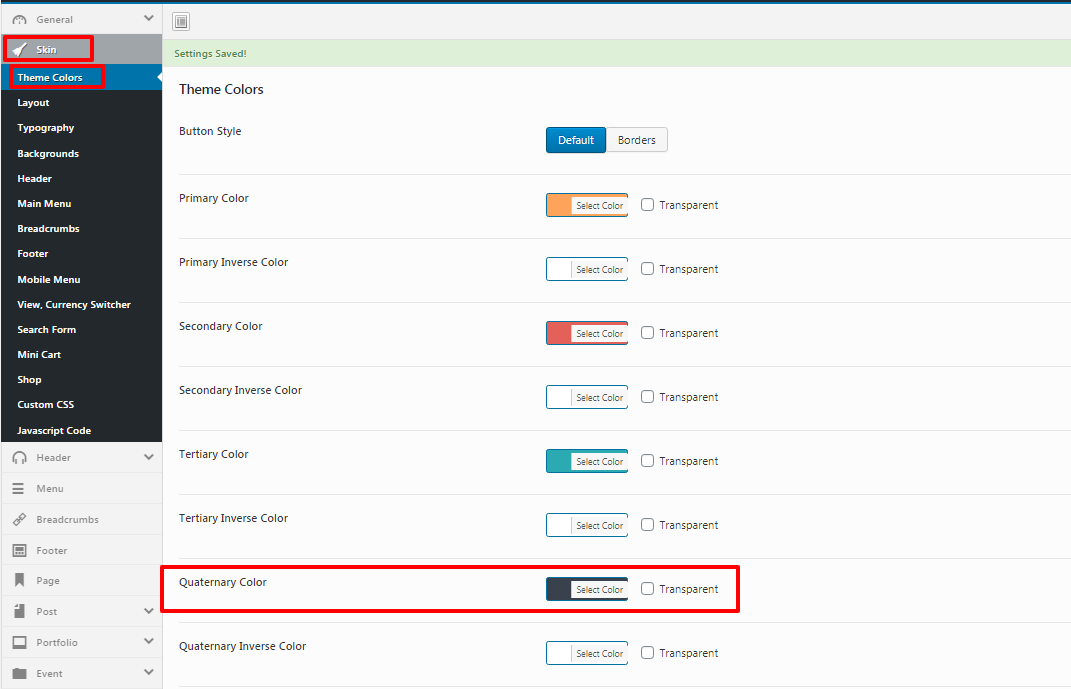This screenshot has height=689, width=1071.
Task: Click the General dashboard icon
Action: (x=19, y=20)
